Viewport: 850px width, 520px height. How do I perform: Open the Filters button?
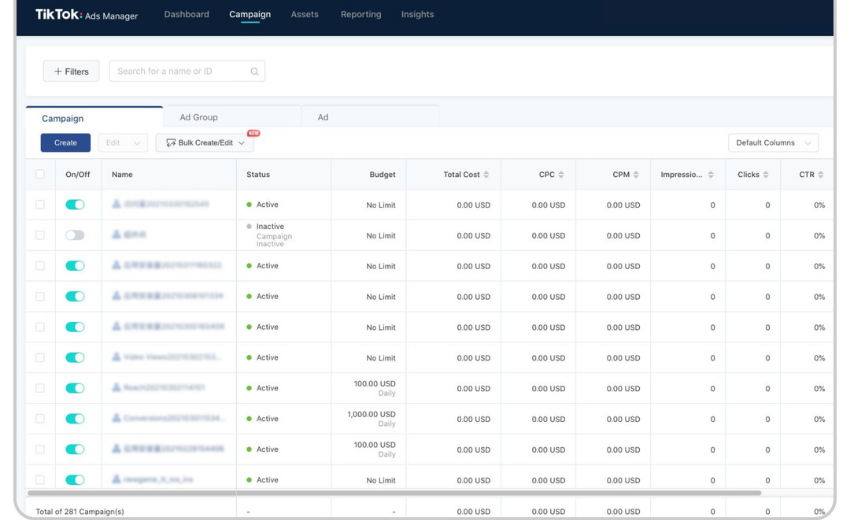click(71, 72)
